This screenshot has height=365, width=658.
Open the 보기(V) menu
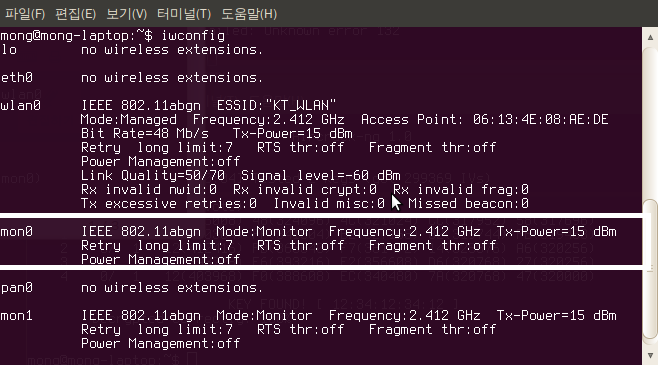126,14
